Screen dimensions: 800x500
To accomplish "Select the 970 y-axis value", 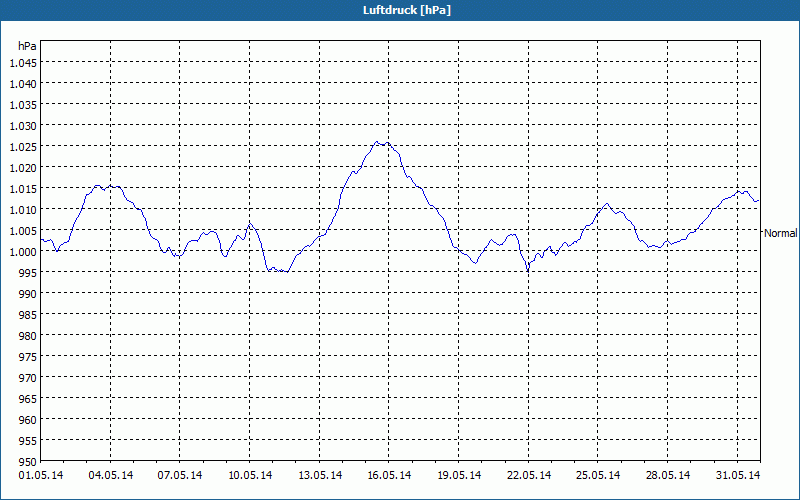I will coord(28,378).
